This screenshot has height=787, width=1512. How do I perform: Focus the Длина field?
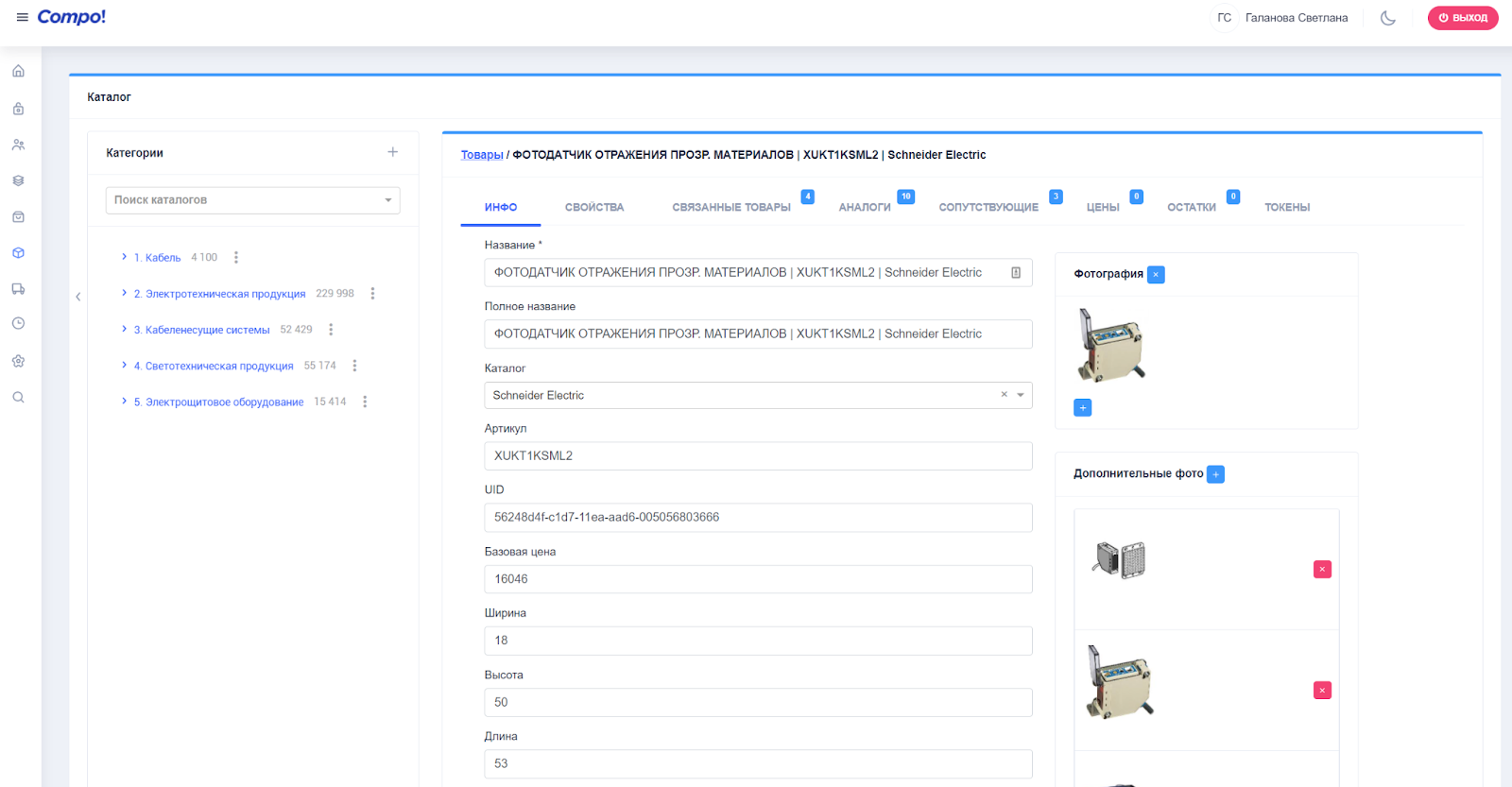tap(758, 764)
